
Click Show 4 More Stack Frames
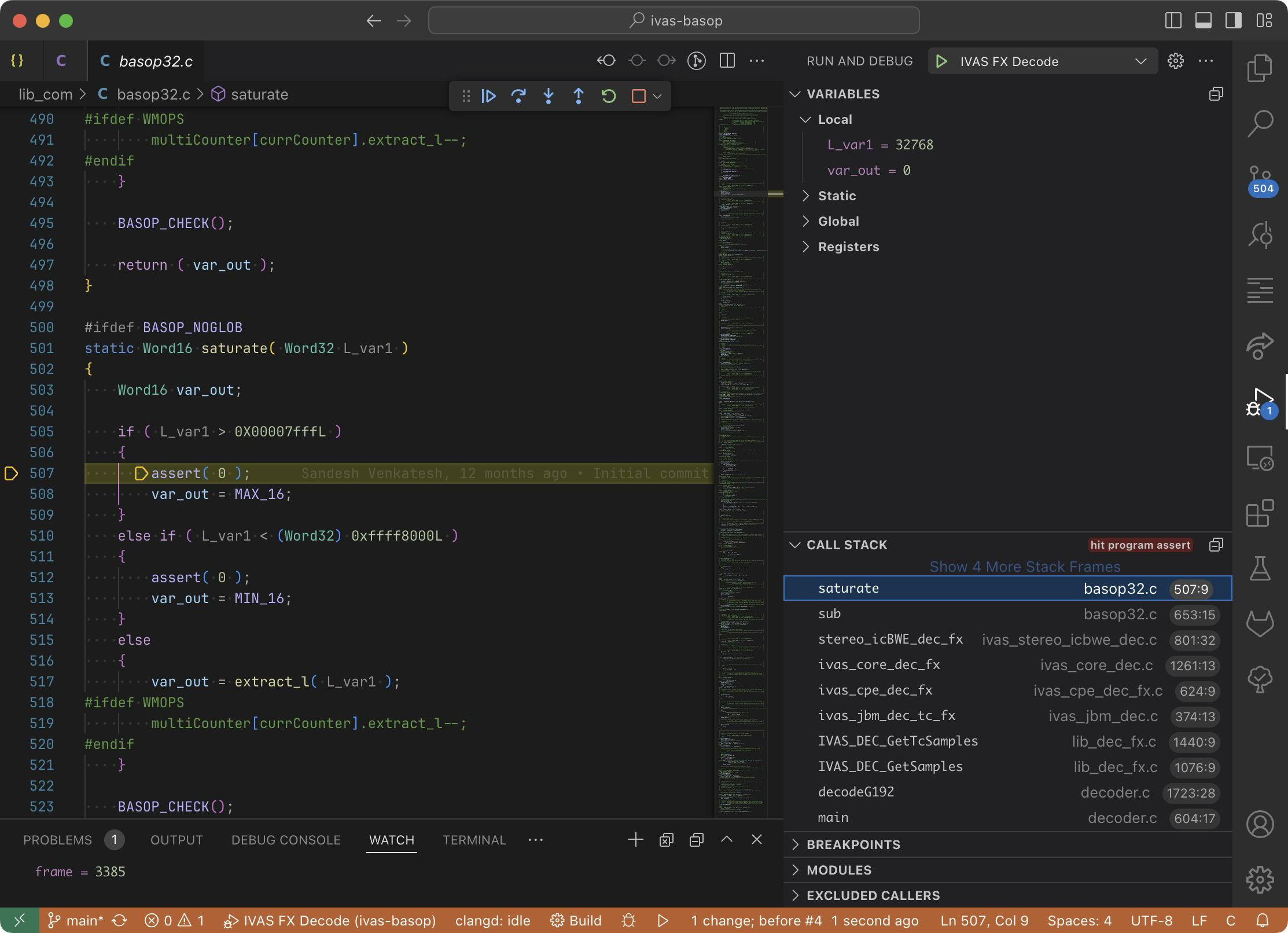click(x=1024, y=567)
